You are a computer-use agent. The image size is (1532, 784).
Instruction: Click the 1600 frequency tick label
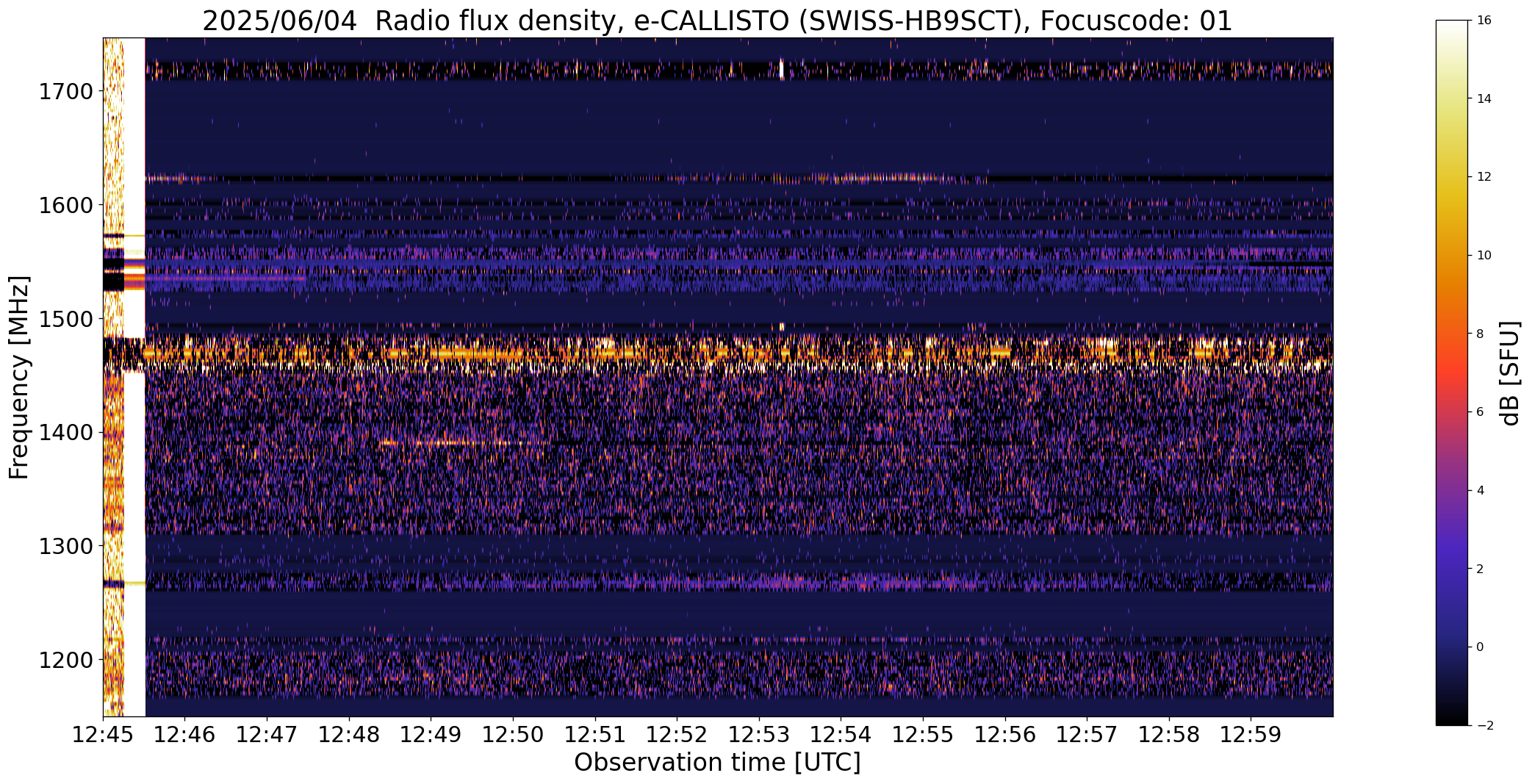coord(65,205)
